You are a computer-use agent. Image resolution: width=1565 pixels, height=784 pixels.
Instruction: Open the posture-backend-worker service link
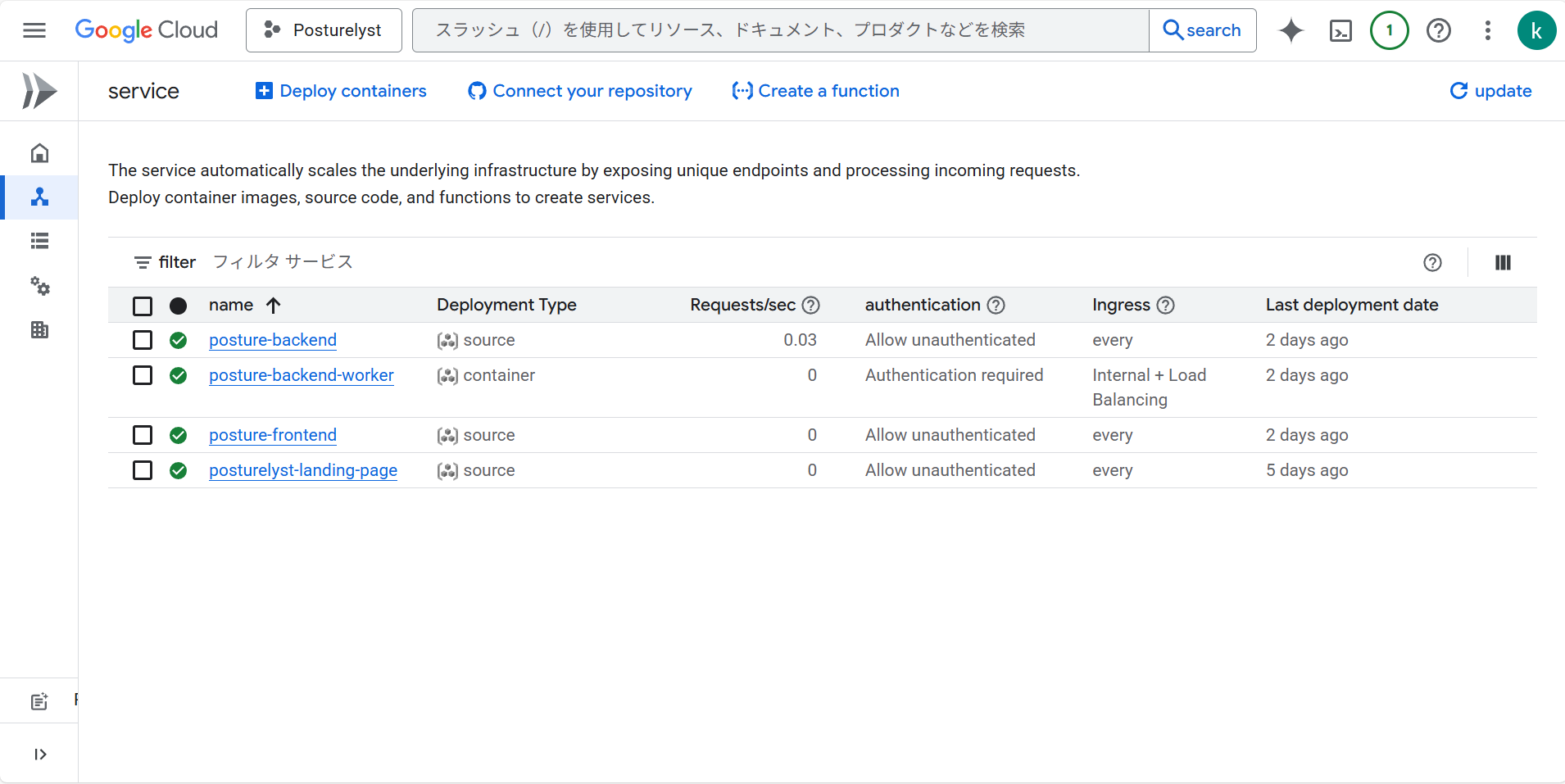(301, 375)
